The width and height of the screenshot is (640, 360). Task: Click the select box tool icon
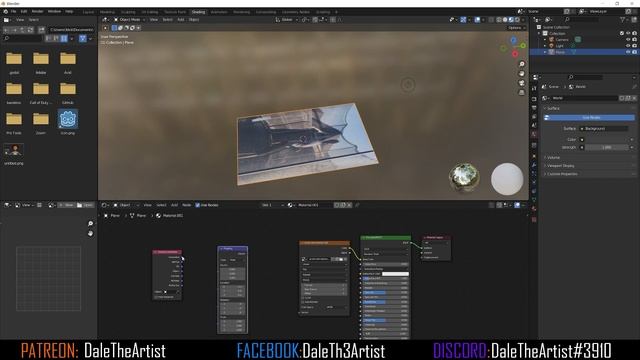114,28
